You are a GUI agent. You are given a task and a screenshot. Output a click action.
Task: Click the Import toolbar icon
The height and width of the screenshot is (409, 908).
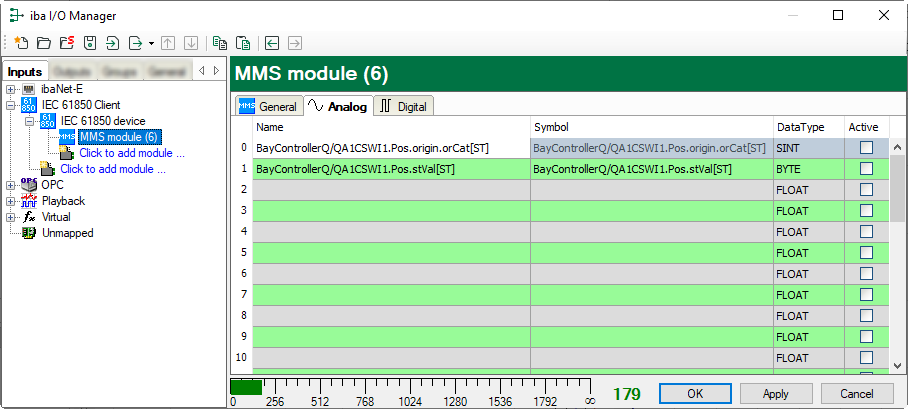[x=112, y=43]
